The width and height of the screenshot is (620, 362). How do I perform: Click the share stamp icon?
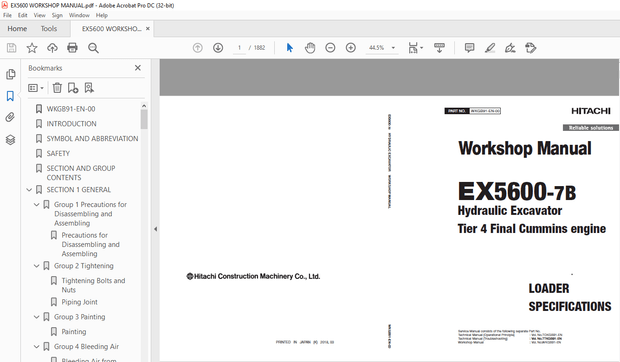coord(530,48)
